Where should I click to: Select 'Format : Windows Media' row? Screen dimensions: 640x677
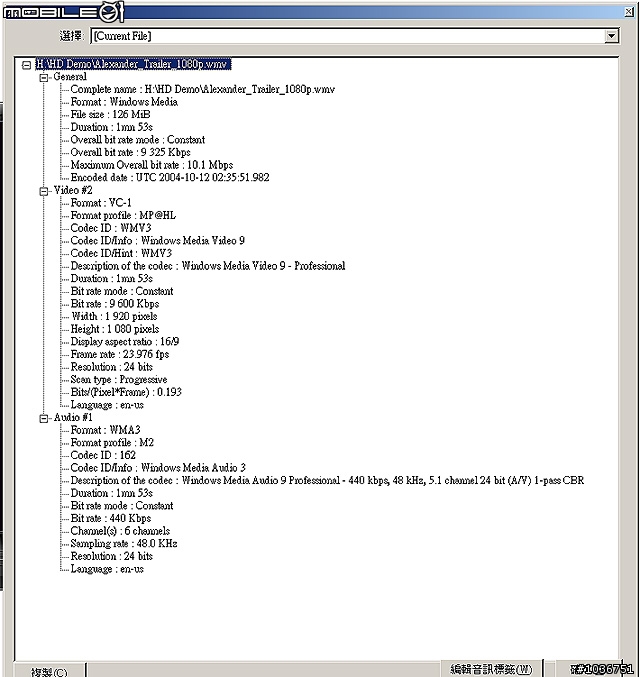click(124, 102)
